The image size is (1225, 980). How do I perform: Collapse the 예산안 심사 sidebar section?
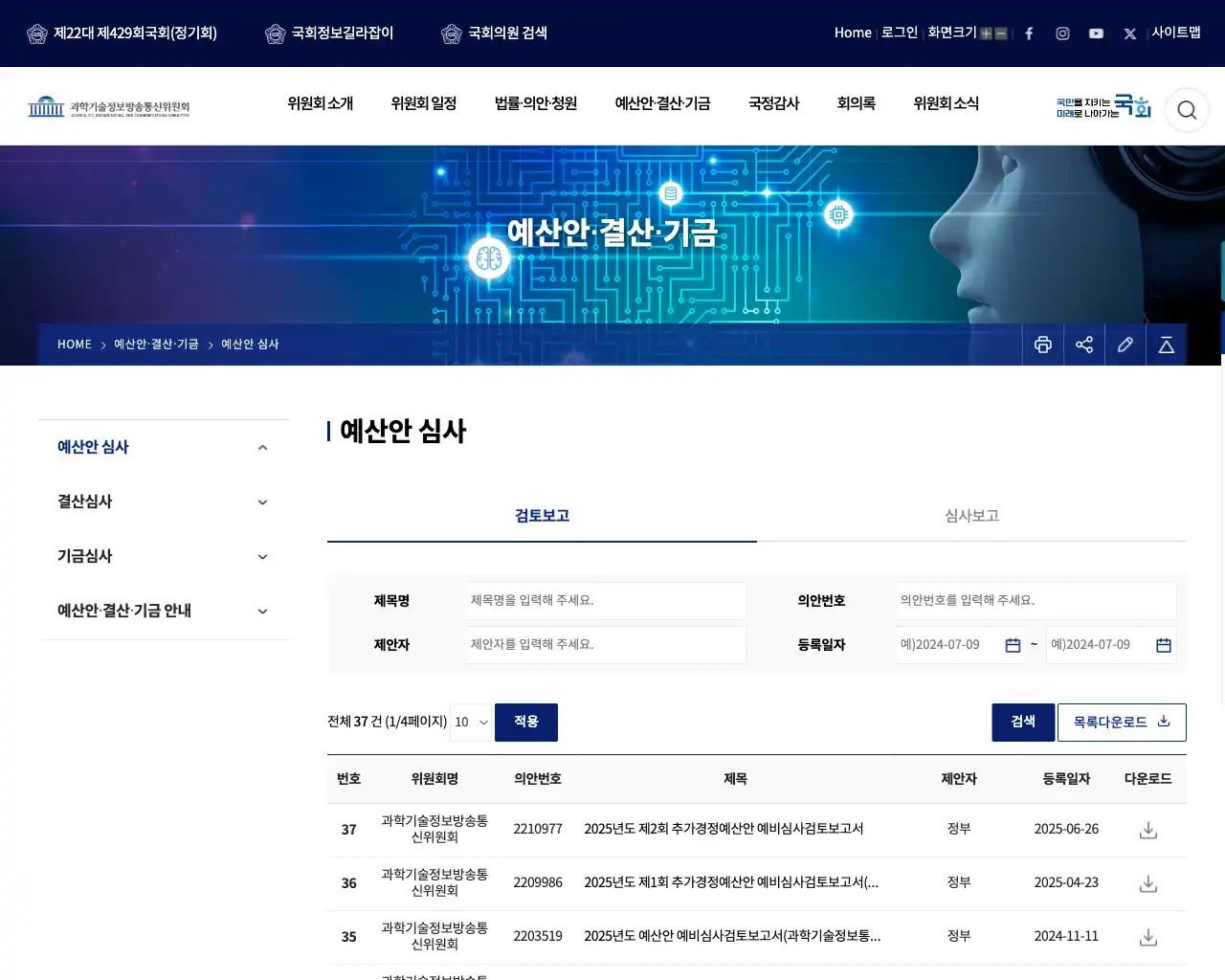(262, 448)
